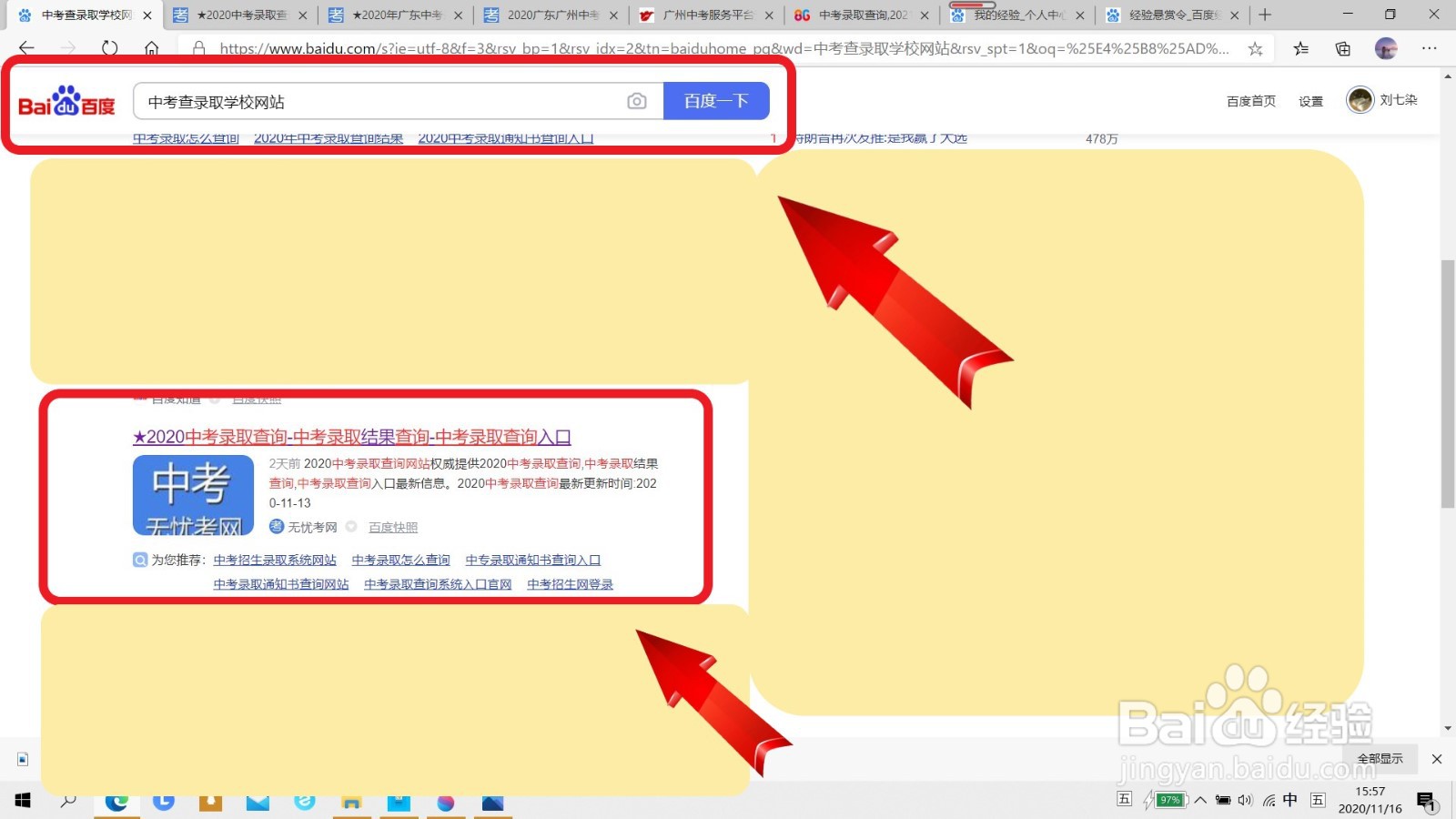
Task: Click 全部显示 in downloads bar
Action: (1380, 758)
